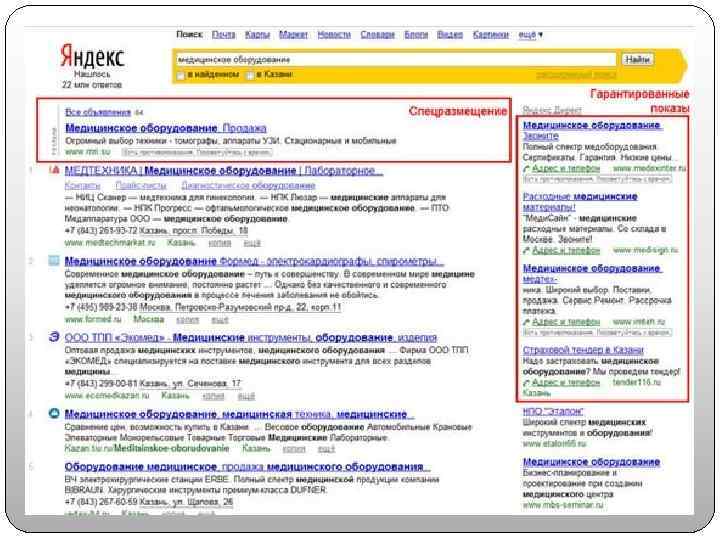Open Почта in the top navigation
This screenshot has height=540, width=720.
[x=224, y=34]
